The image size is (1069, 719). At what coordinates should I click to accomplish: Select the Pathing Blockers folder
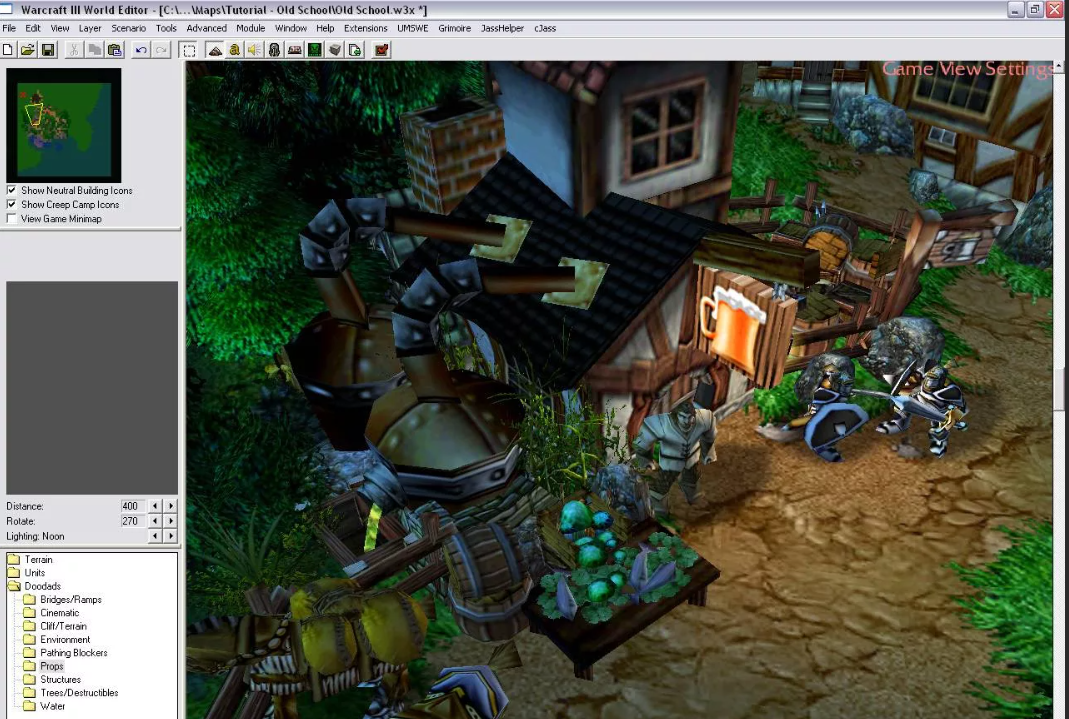[x=74, y=652]
